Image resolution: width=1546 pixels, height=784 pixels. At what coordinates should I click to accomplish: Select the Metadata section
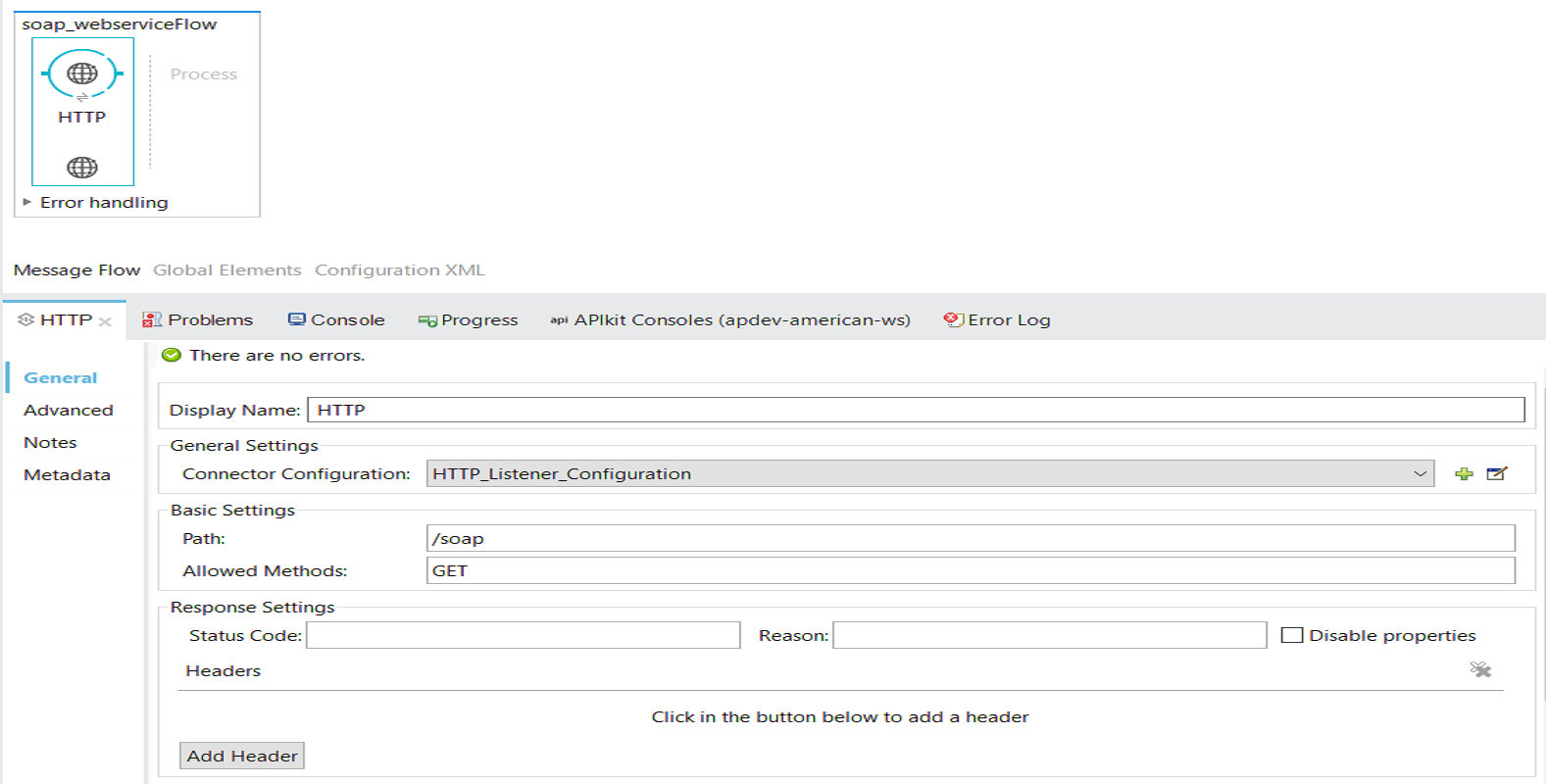coord(67,475)
